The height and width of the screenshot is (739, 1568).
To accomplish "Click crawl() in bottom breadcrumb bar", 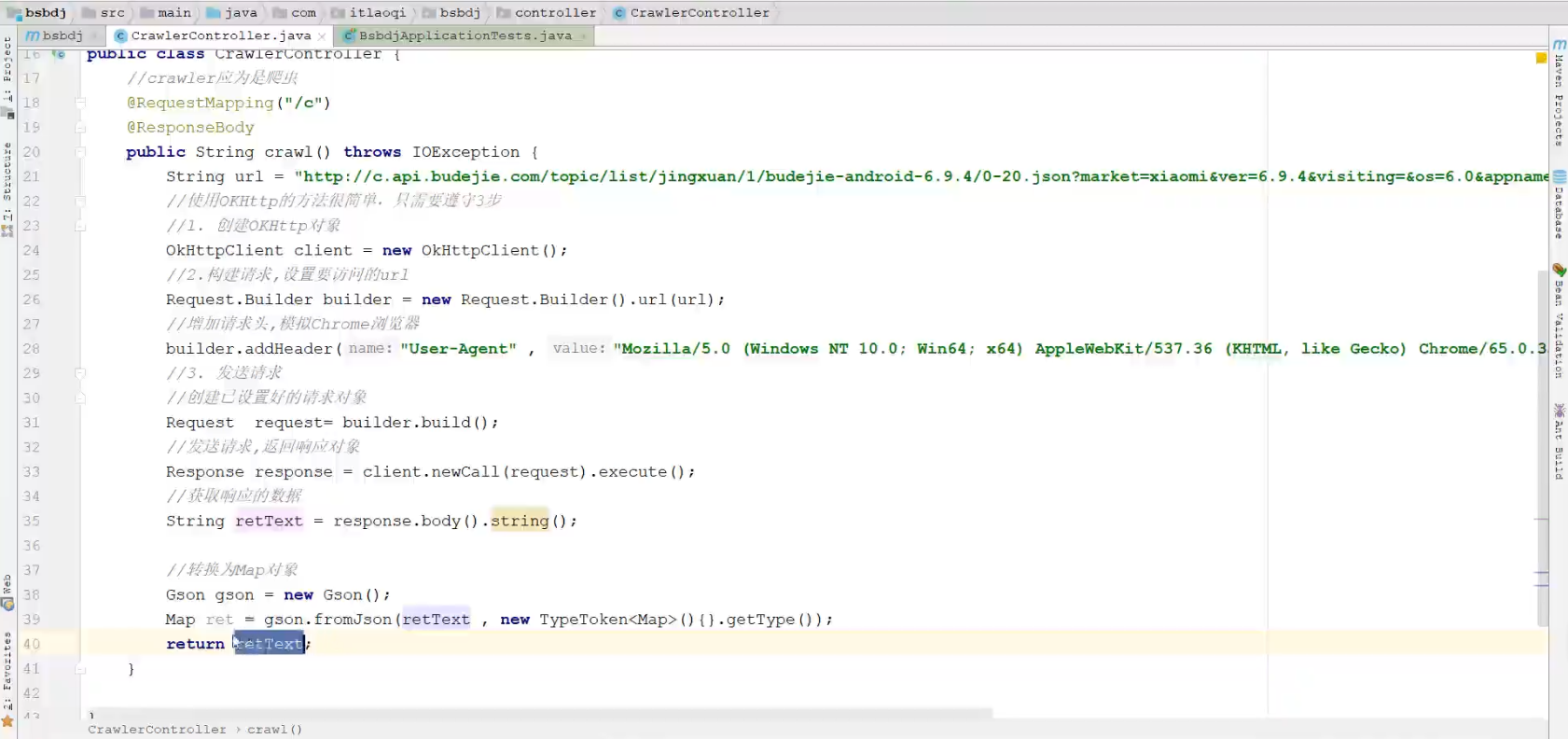I will tap(274, 730).
